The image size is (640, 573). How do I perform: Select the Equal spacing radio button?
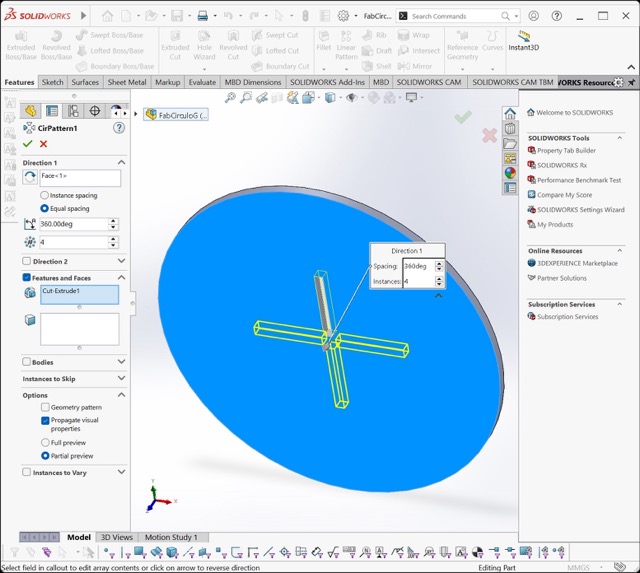coord(44,208)
